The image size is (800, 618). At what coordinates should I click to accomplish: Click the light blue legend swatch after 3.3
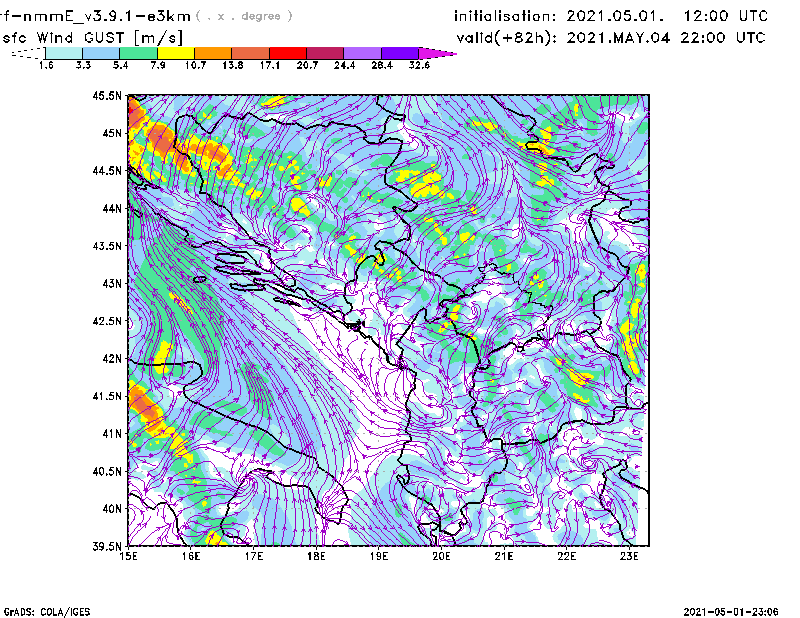[101, 53]
